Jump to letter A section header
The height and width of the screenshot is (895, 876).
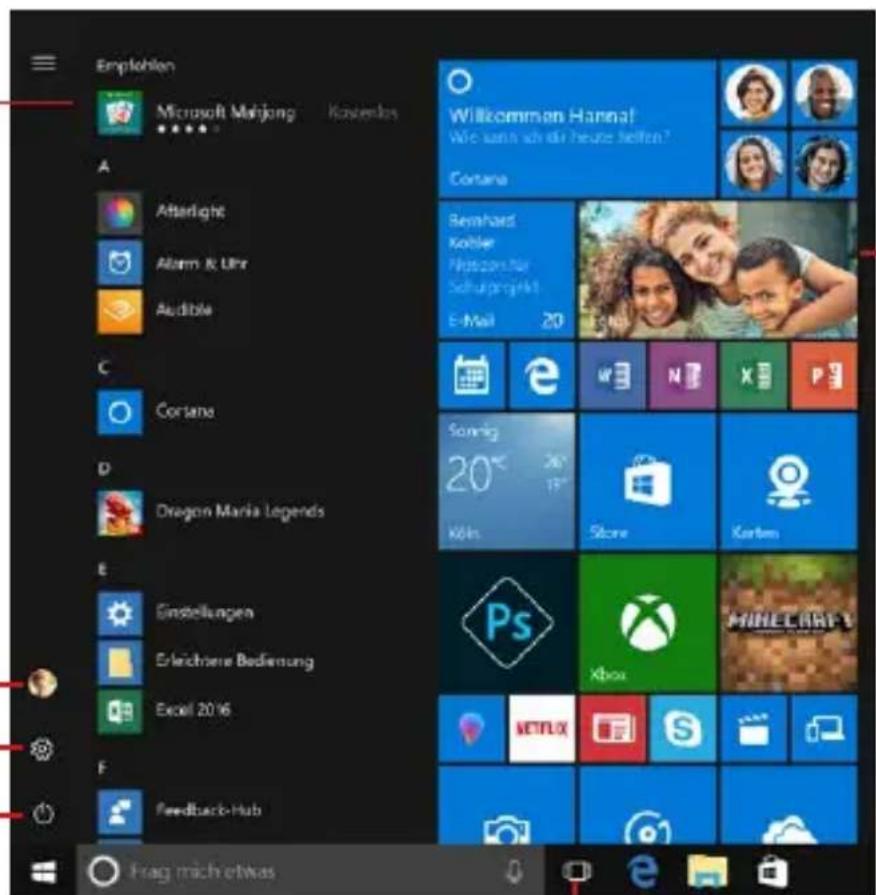click(x=102, y=169)
